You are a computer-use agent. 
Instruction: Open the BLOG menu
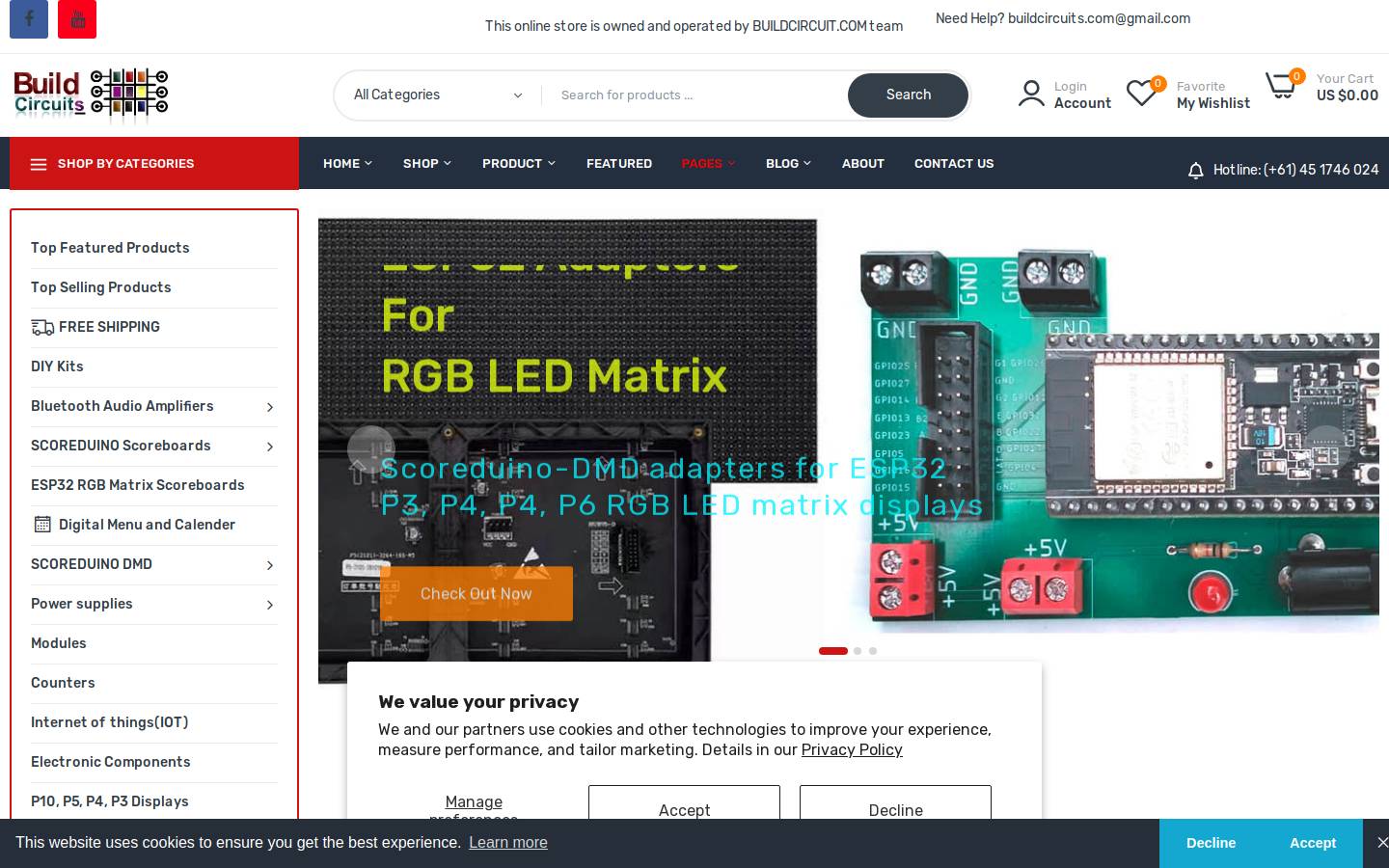(x=788, y=164)
